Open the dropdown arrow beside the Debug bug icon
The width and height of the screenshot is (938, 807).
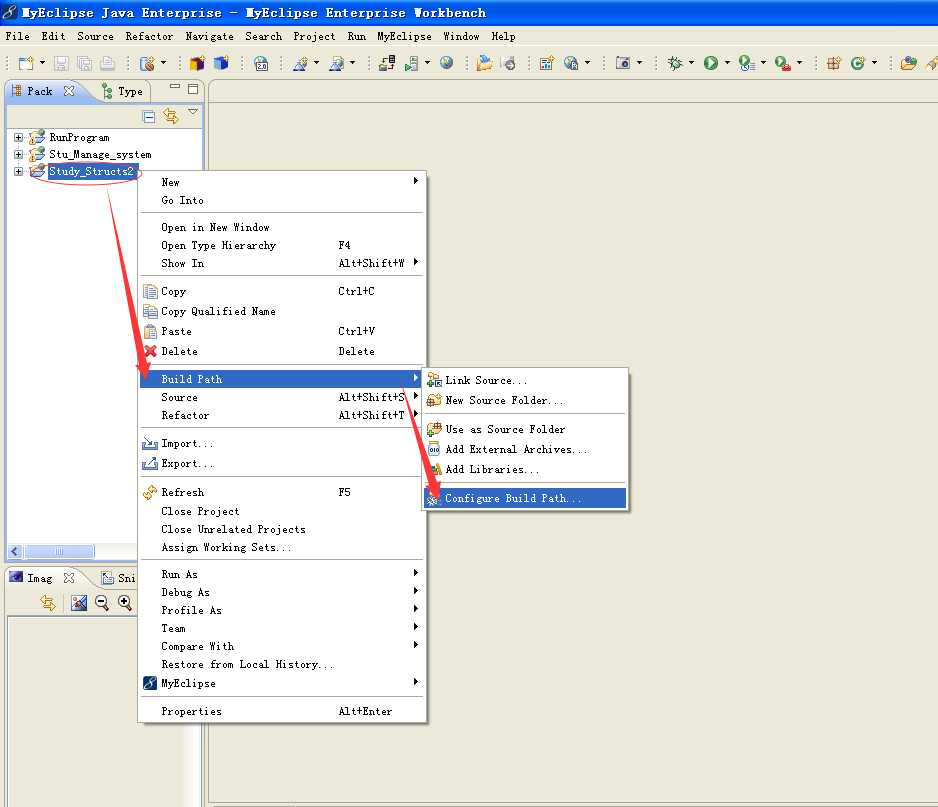pos(692,63)
